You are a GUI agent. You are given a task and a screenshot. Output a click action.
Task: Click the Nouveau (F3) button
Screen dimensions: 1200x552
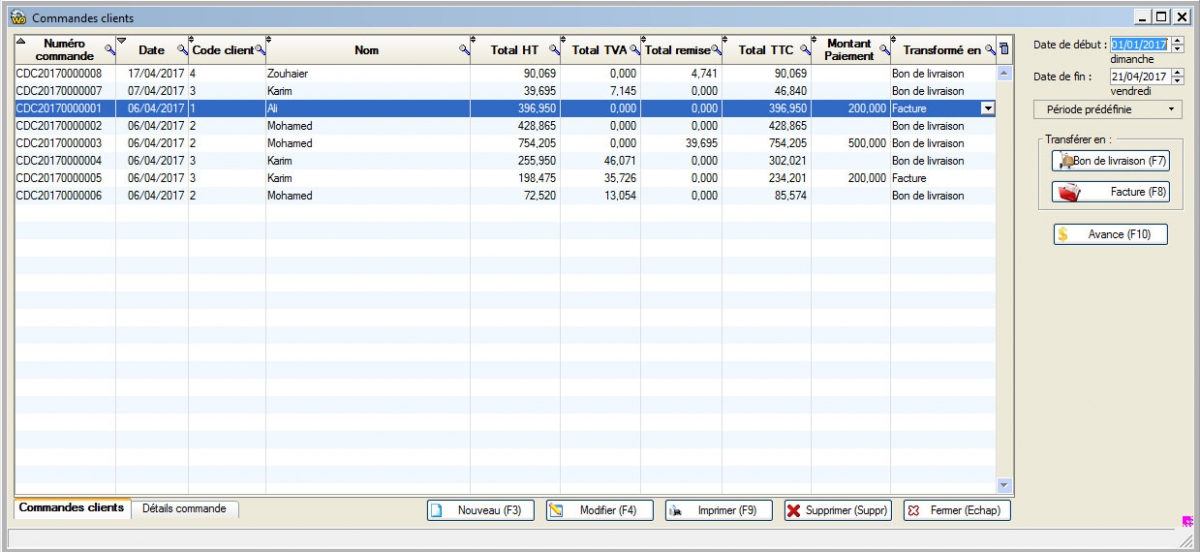pyautogui.click(x=481, y=510)
